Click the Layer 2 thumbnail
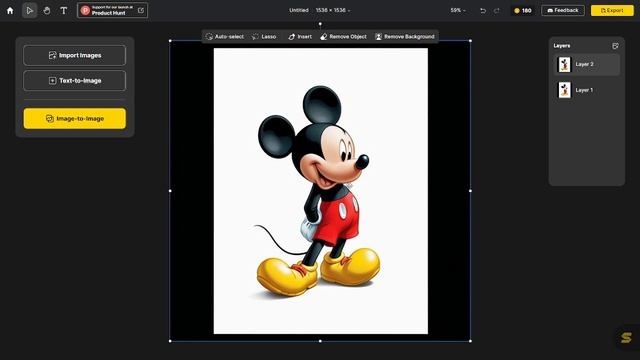 tap(564, 64)
